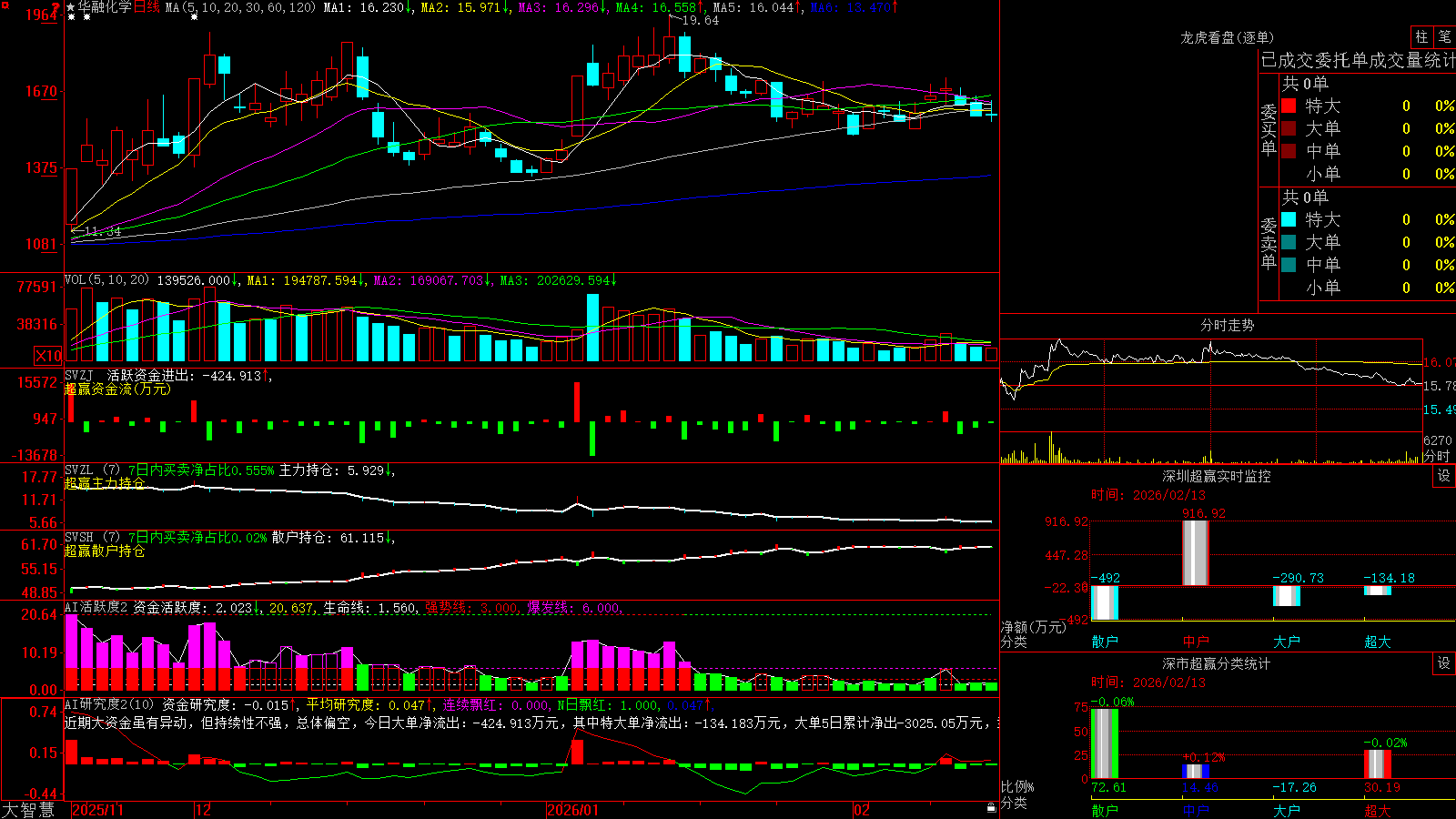Click the 02 month marker on timeline

[861, 810]
